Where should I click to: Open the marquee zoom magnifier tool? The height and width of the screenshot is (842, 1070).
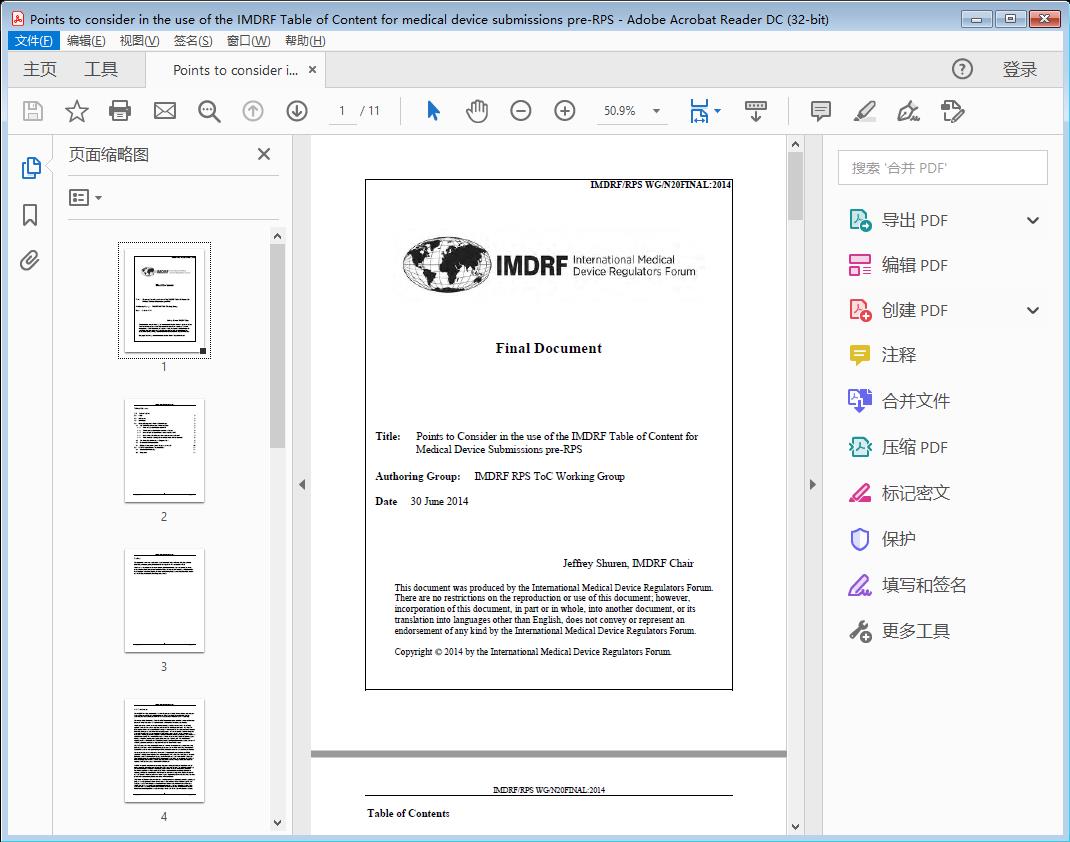click(x=208, y=111)
